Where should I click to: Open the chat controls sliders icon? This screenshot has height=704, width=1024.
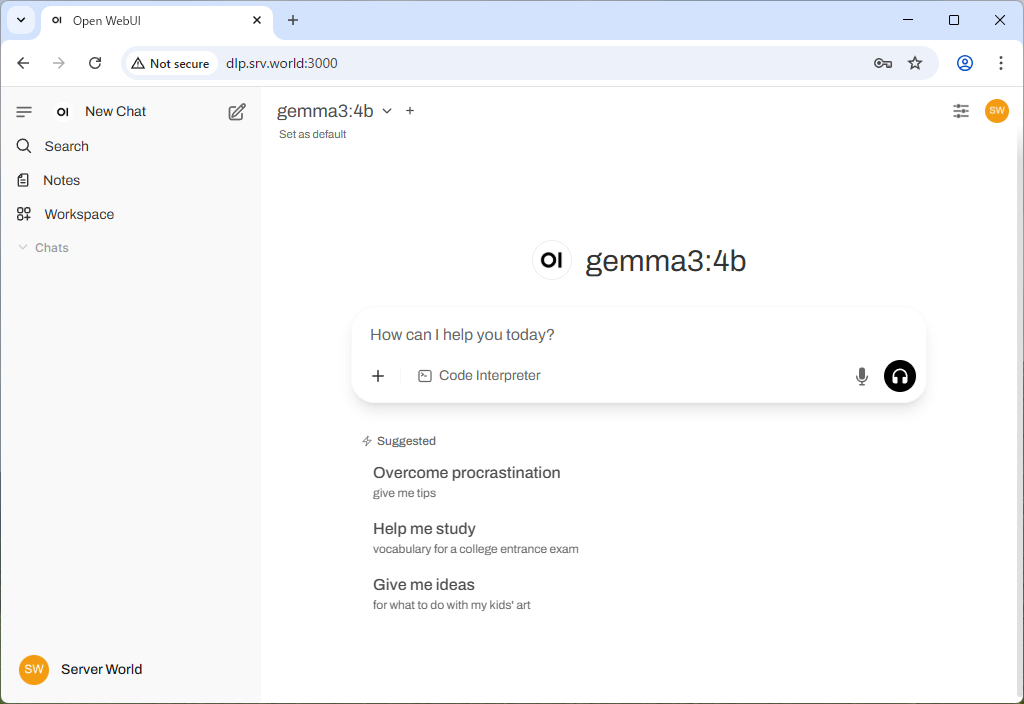960,111
